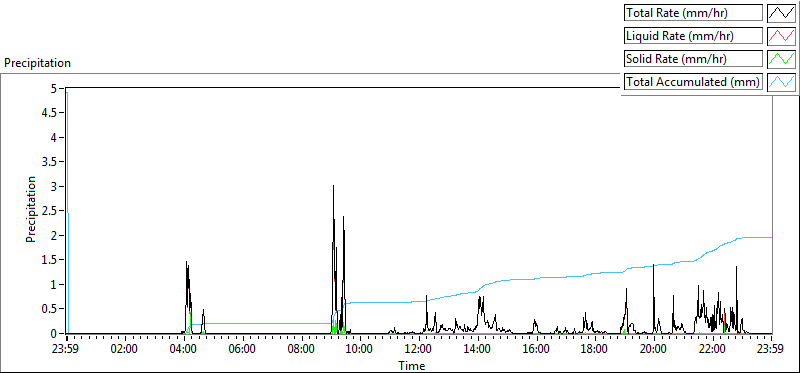
Task: Click the starting 23:59 time axis label
Action: [x=66, y=350]
